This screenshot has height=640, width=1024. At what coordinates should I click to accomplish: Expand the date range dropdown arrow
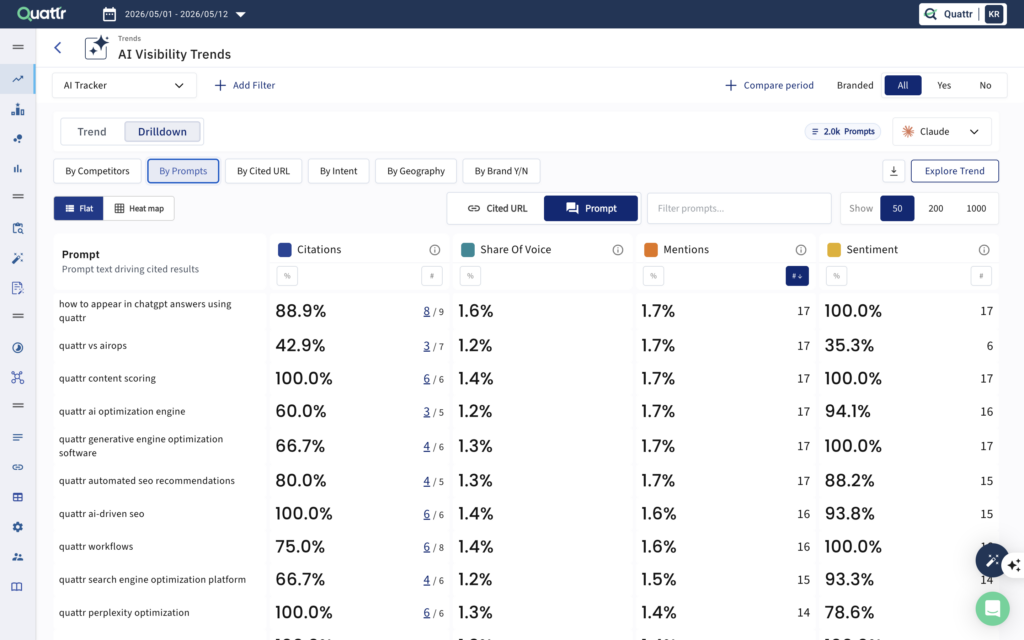[x=240, y=14]
